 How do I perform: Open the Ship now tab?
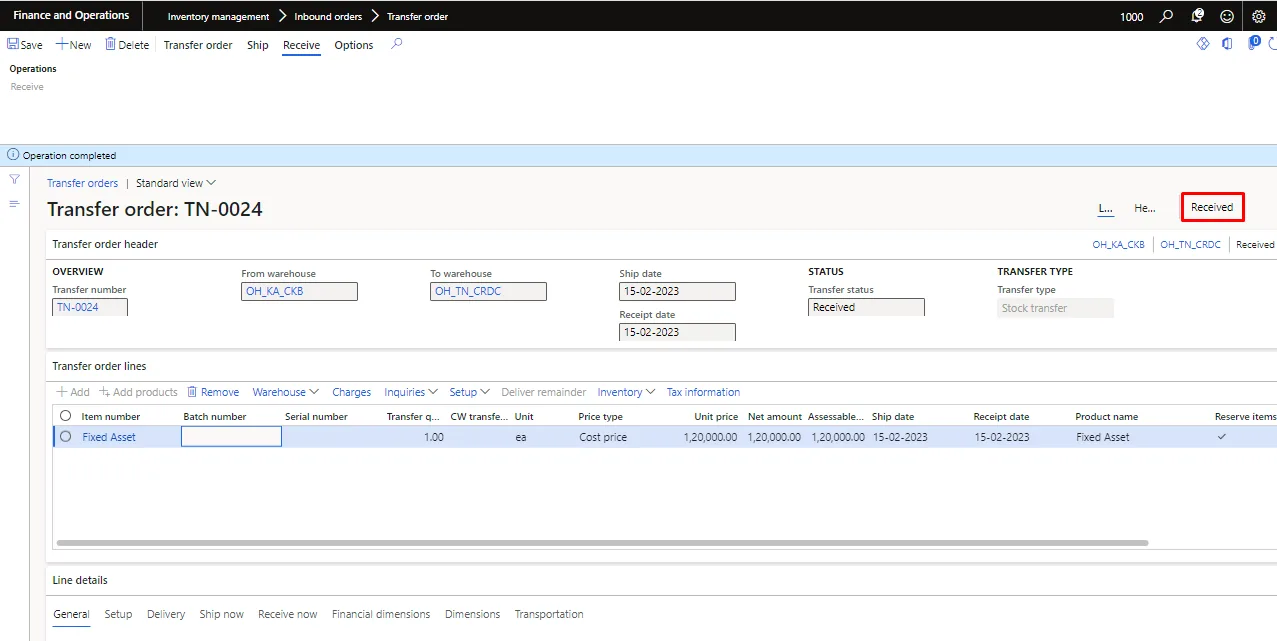[221, 614]
